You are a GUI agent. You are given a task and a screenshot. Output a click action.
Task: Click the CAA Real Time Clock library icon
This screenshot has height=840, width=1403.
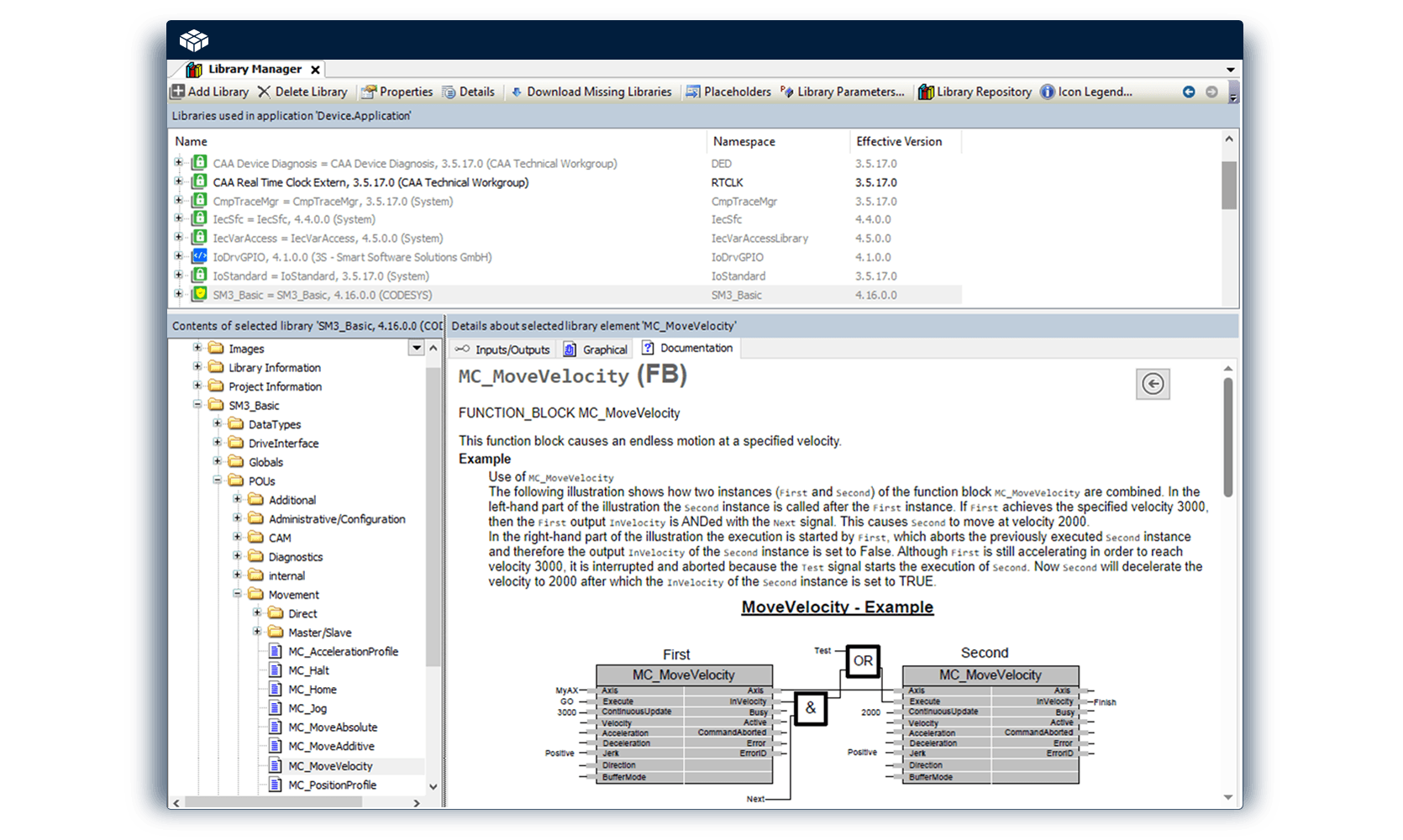point(199,181)
